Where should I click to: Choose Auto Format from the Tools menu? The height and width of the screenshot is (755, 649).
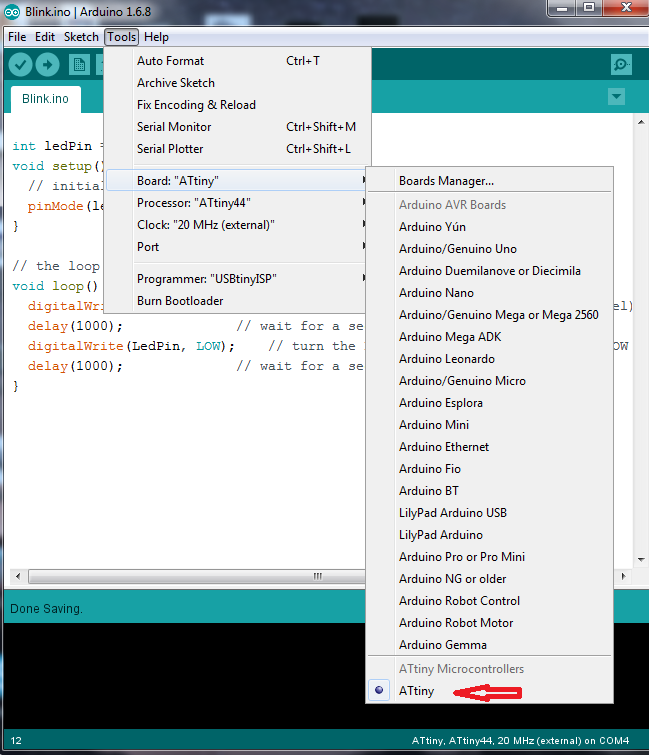(x=237, y=61)
